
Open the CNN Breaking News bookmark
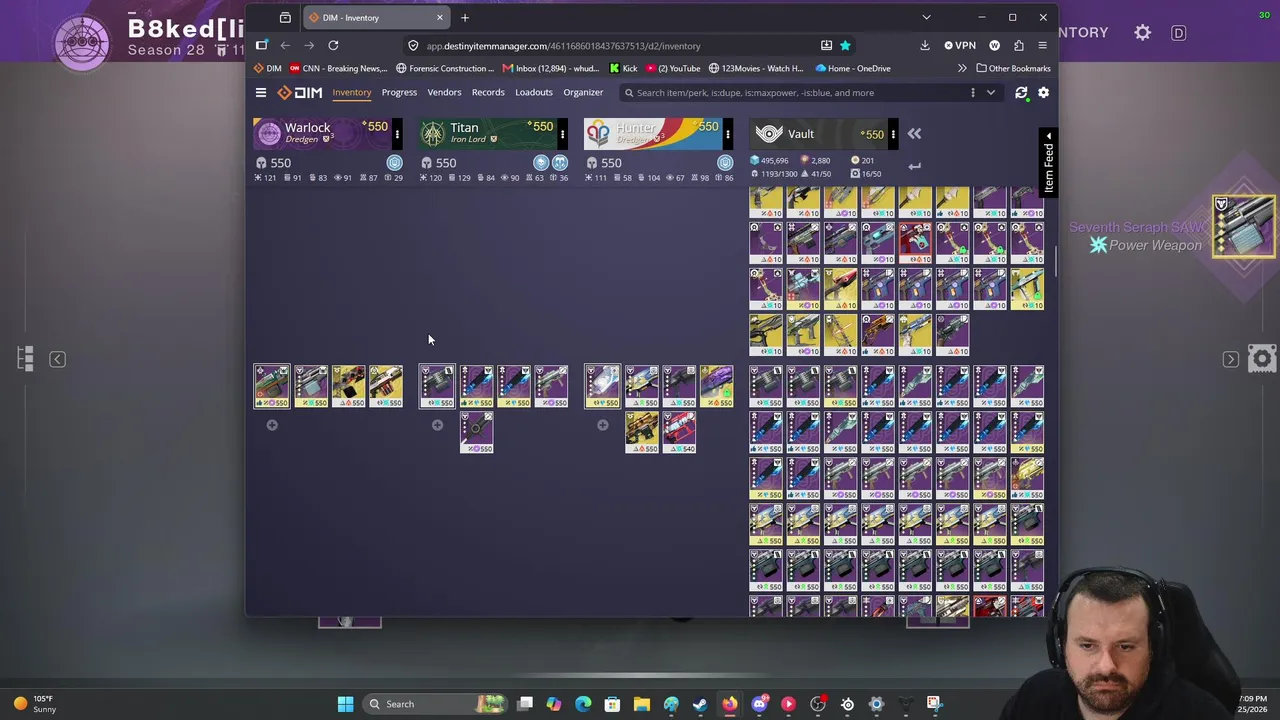click(338, 69)
